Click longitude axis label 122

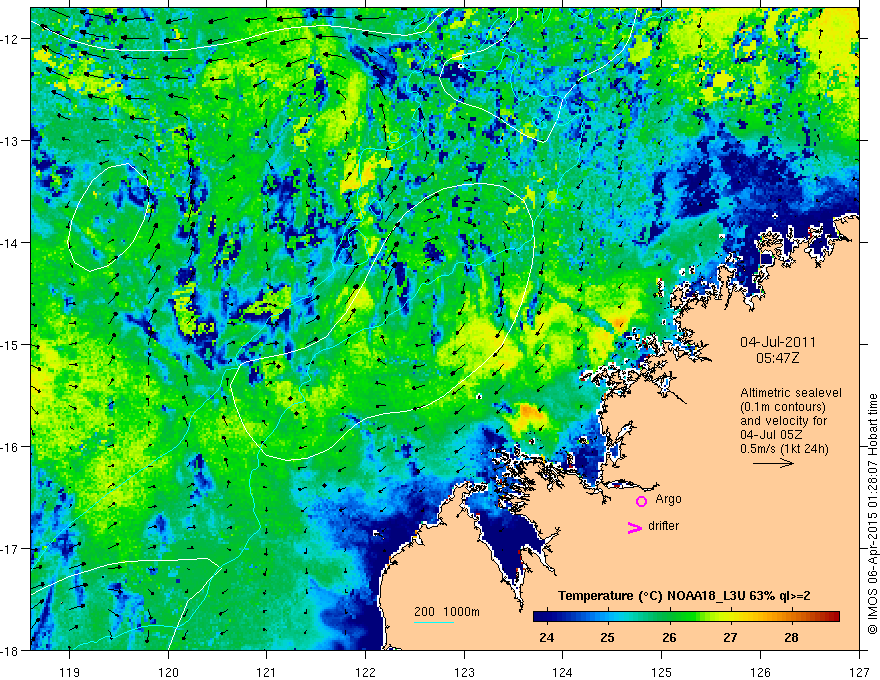point(365,672)
